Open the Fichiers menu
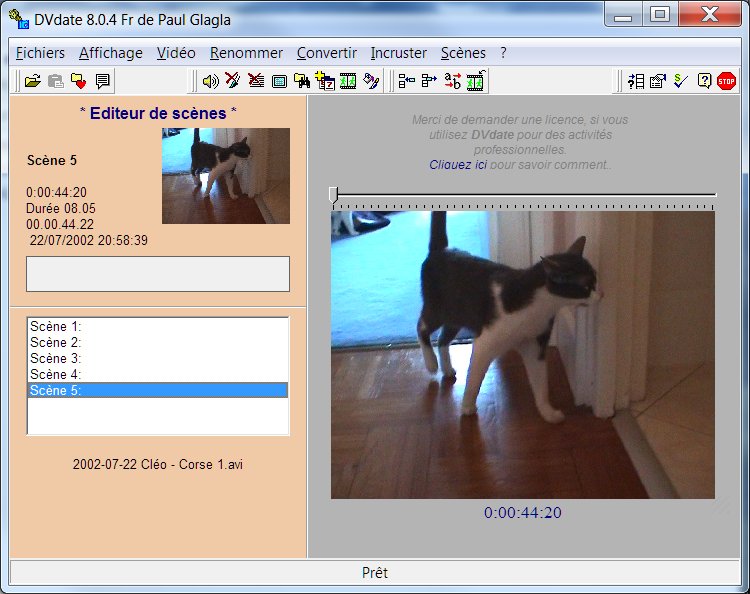Screen dimensions: 750x594 (x=41, y=53)
